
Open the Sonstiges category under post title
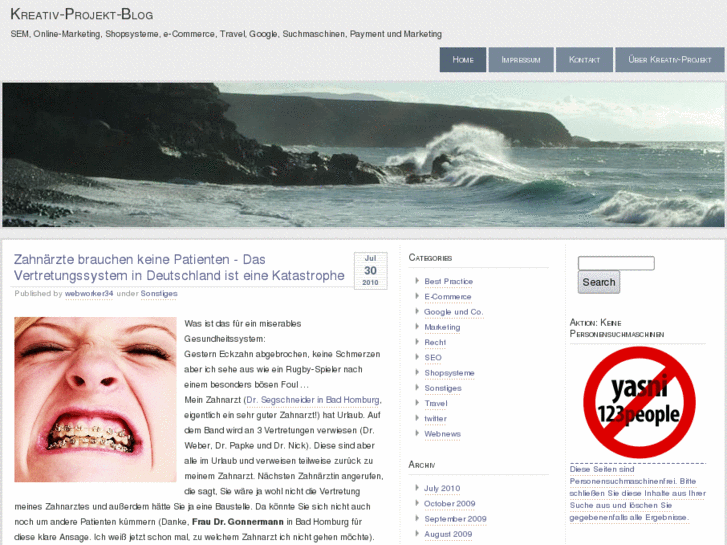click(x=159, y=294)
